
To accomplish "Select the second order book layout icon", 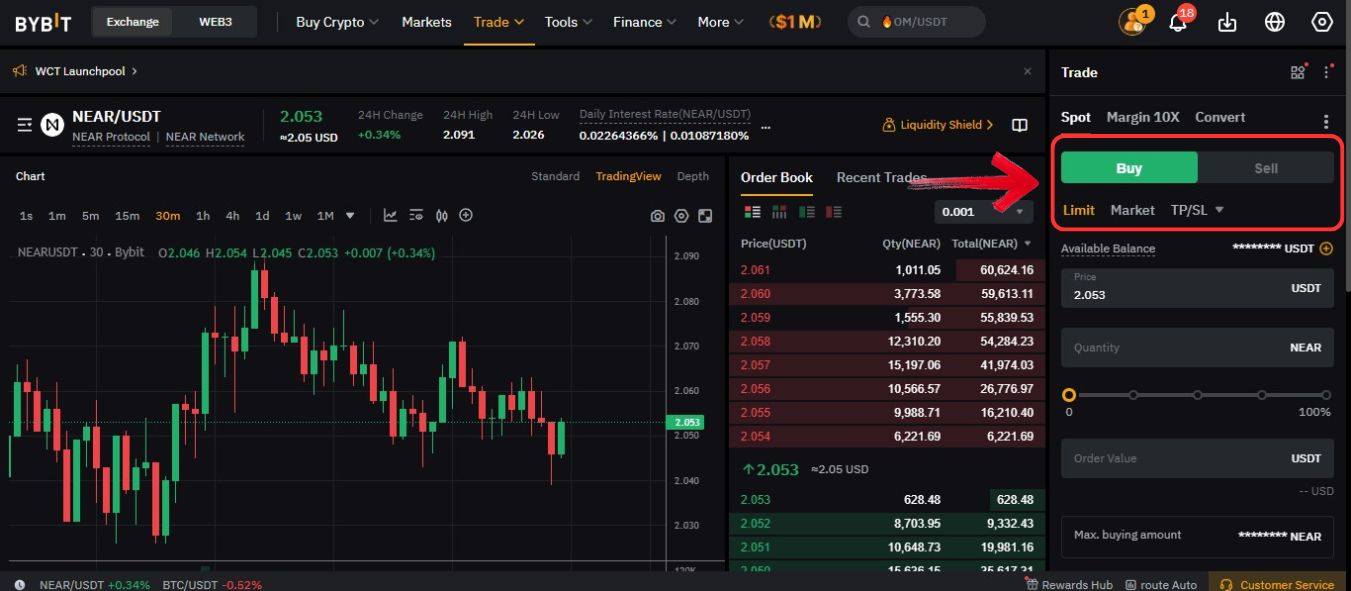I will (779, 212).
